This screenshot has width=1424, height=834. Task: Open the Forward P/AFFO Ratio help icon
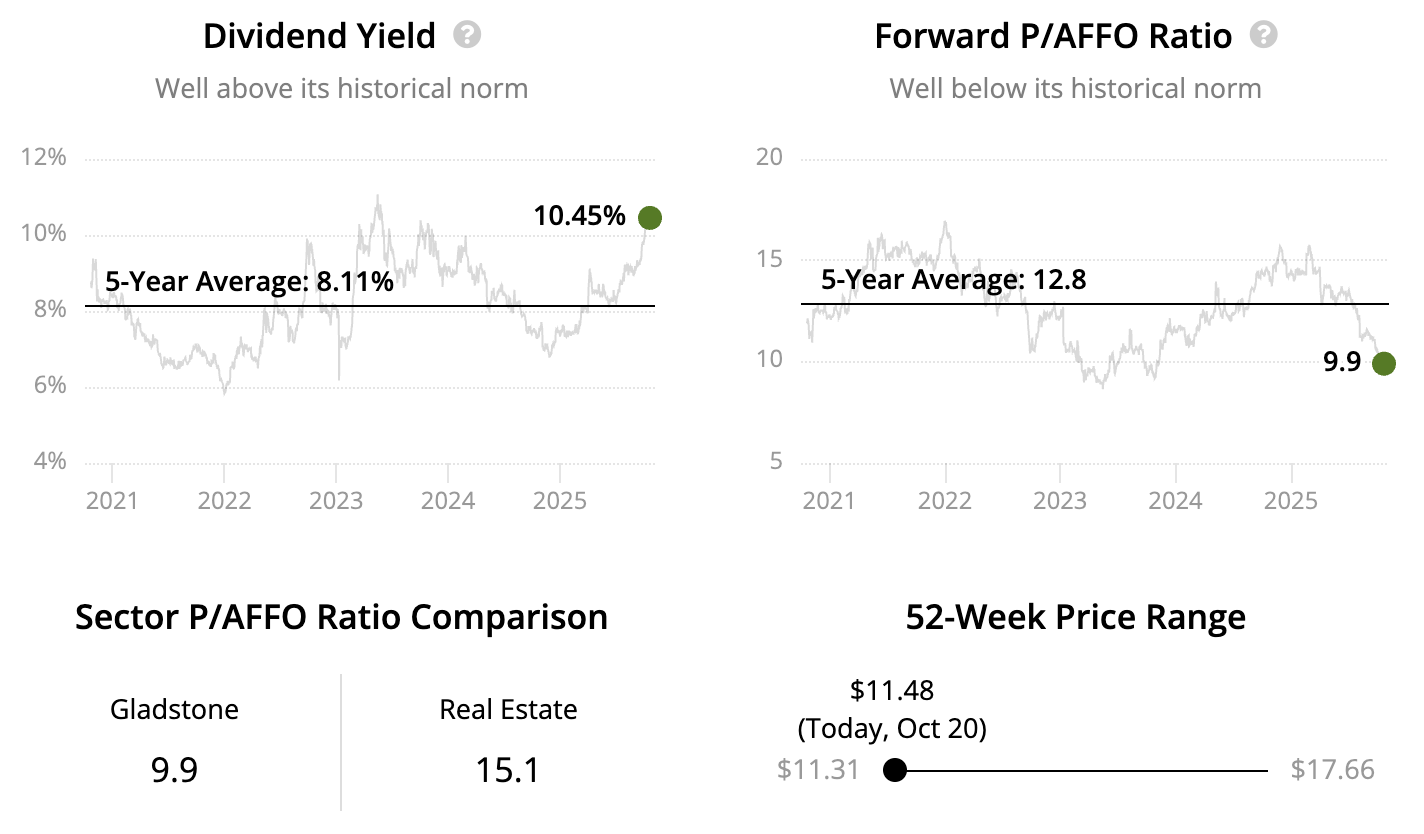click(1265, 36)
